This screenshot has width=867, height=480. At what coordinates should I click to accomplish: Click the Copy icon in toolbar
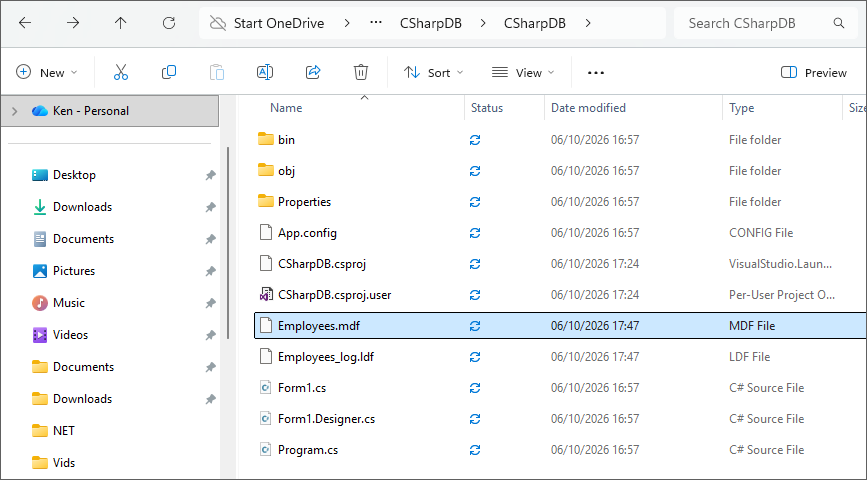point(169,72)
